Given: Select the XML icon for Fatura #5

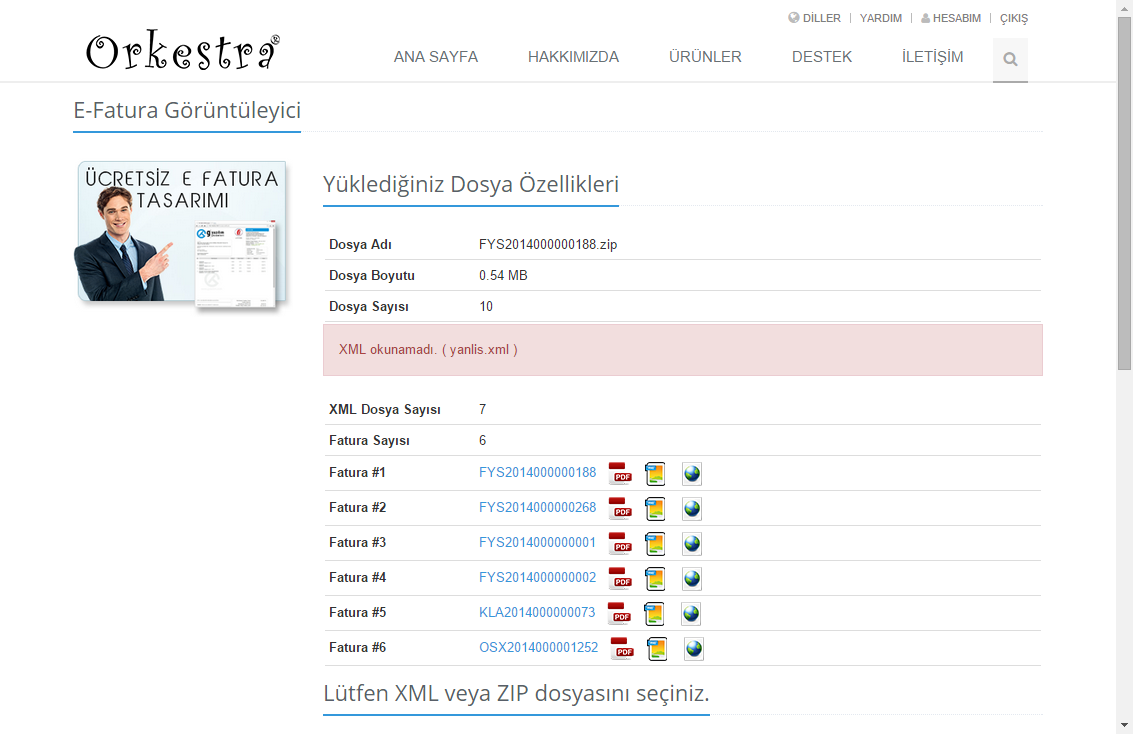Looking at the screenshot, I should click(x=655, y=613).
